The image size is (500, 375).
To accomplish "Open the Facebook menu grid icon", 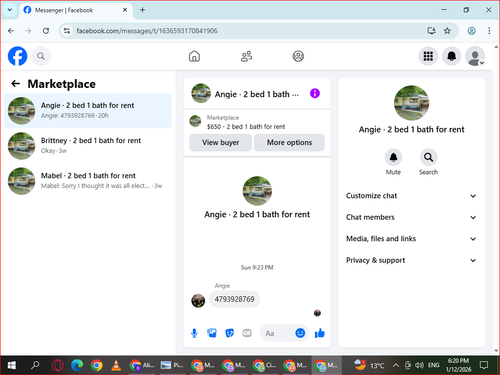I will [x=428, y=56].
